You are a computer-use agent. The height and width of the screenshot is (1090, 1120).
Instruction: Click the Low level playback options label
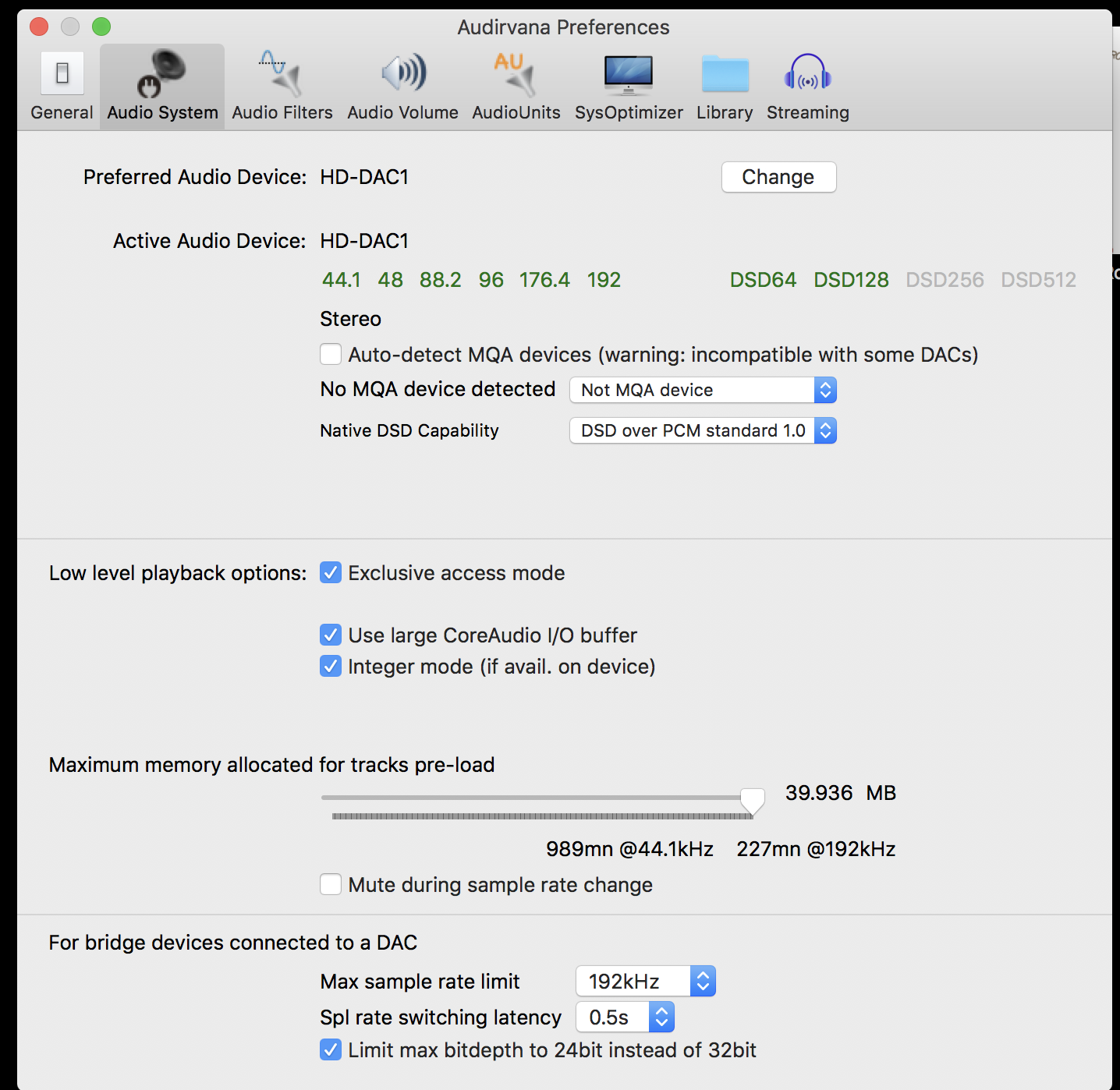pyautogui.click(x=178, y=573)
